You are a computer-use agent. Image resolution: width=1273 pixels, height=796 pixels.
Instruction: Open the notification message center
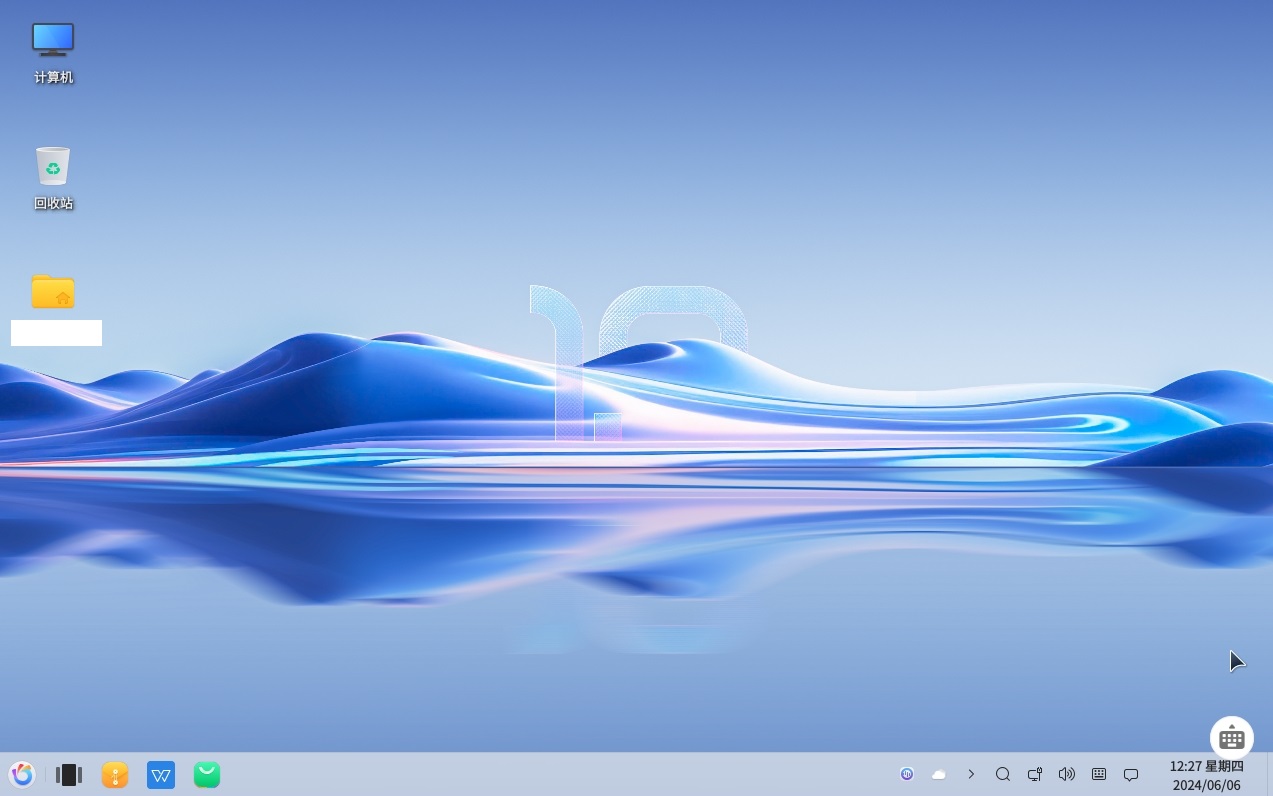pos(1131,774)
